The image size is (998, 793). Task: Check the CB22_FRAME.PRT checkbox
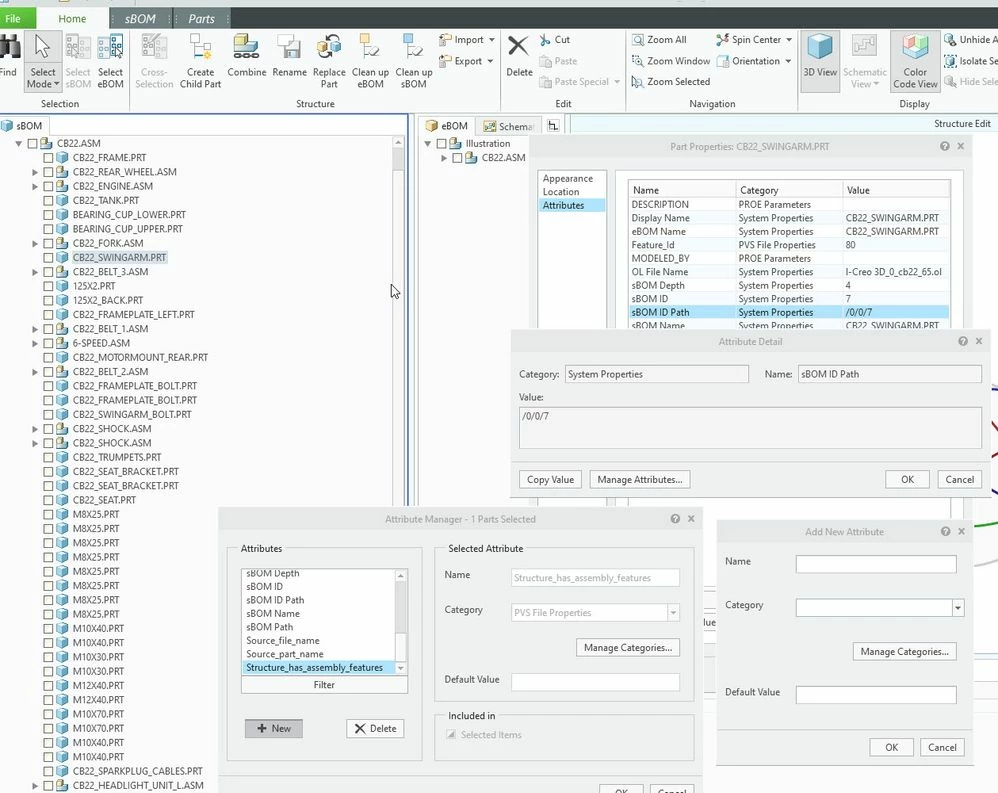pyautogui.click(x=48, y=157)
